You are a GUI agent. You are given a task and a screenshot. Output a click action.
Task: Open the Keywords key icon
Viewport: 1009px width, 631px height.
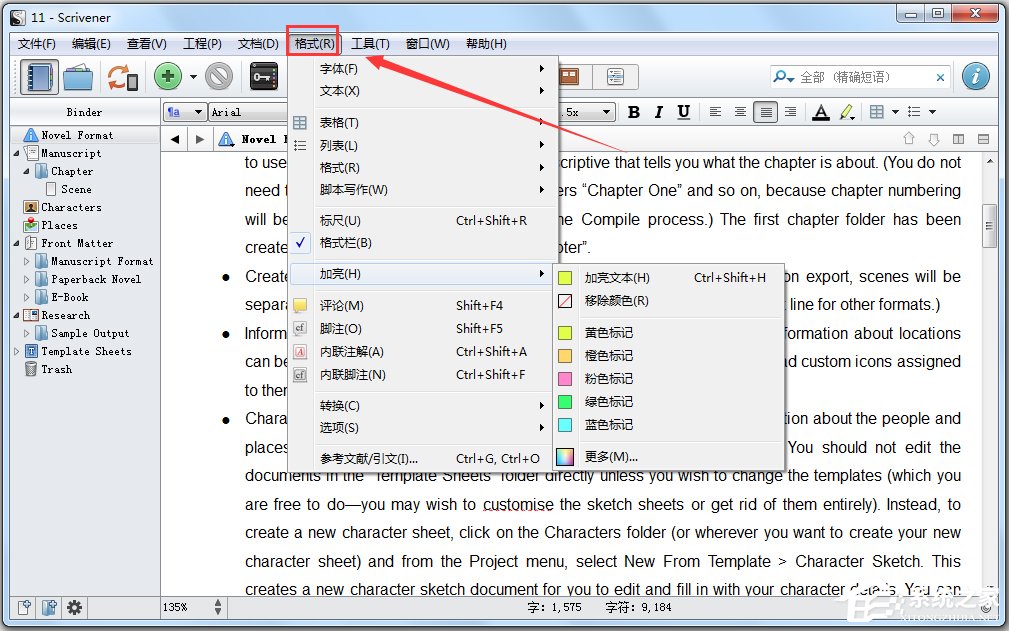pyautogui.click(x=264, y=77)
